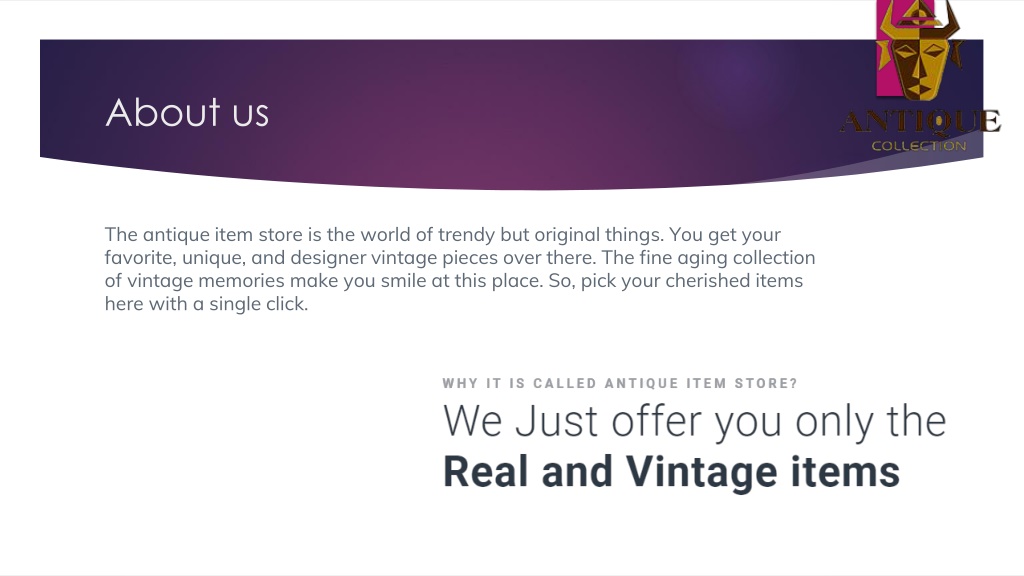
Task: Click the phrase 'trendy but original things'
Action: click(x=551, y=234)
